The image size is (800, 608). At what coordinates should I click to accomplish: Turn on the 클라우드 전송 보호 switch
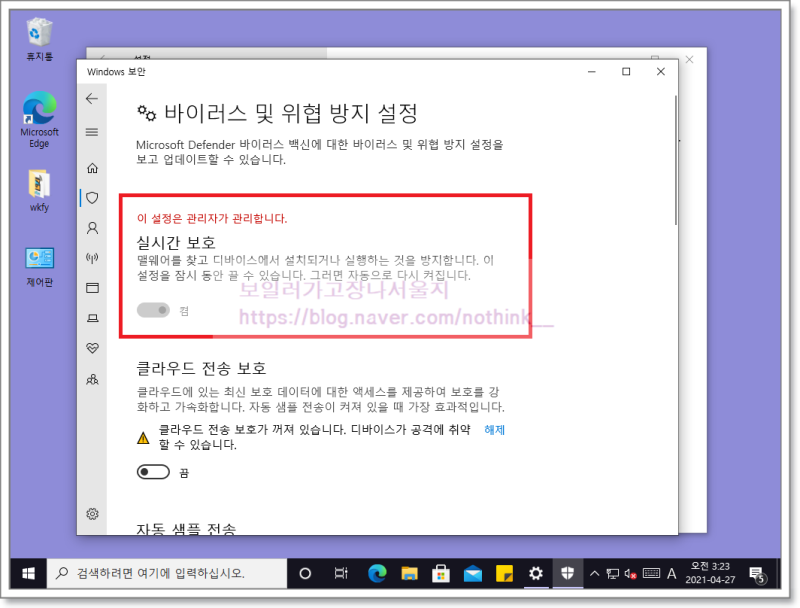tap(153, 472)
